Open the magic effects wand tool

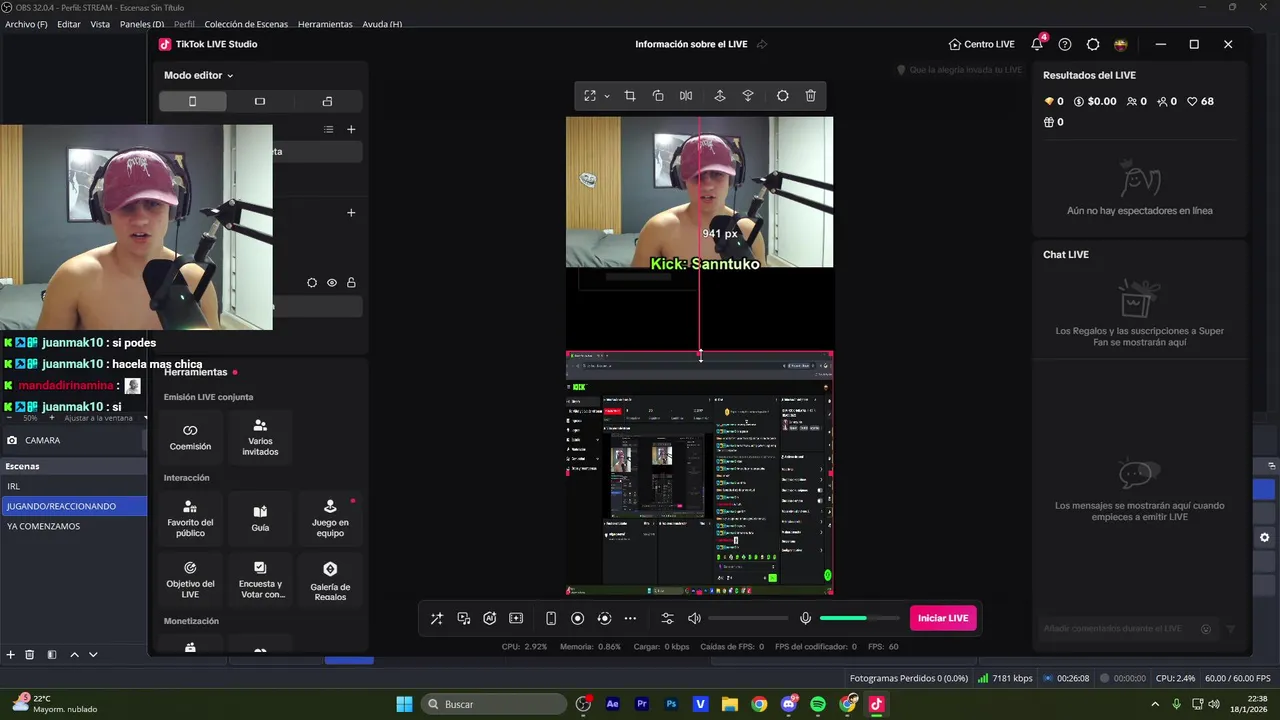click(436, 618)
